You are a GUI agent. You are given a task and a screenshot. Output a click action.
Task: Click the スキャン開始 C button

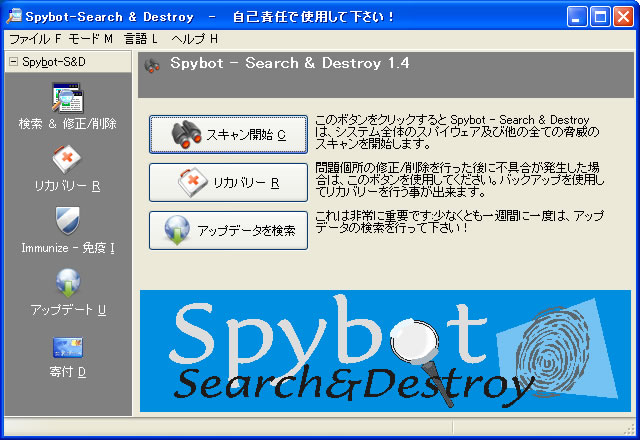[x=228, y=134]
